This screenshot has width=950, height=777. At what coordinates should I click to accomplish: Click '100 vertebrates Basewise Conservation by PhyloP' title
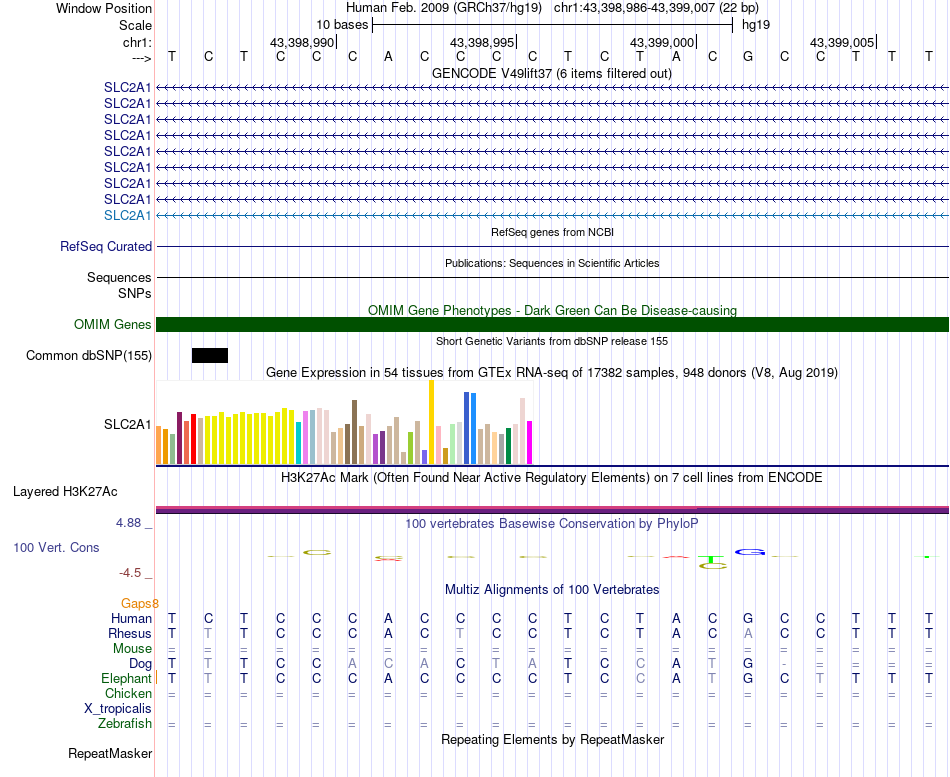[552, 523]
